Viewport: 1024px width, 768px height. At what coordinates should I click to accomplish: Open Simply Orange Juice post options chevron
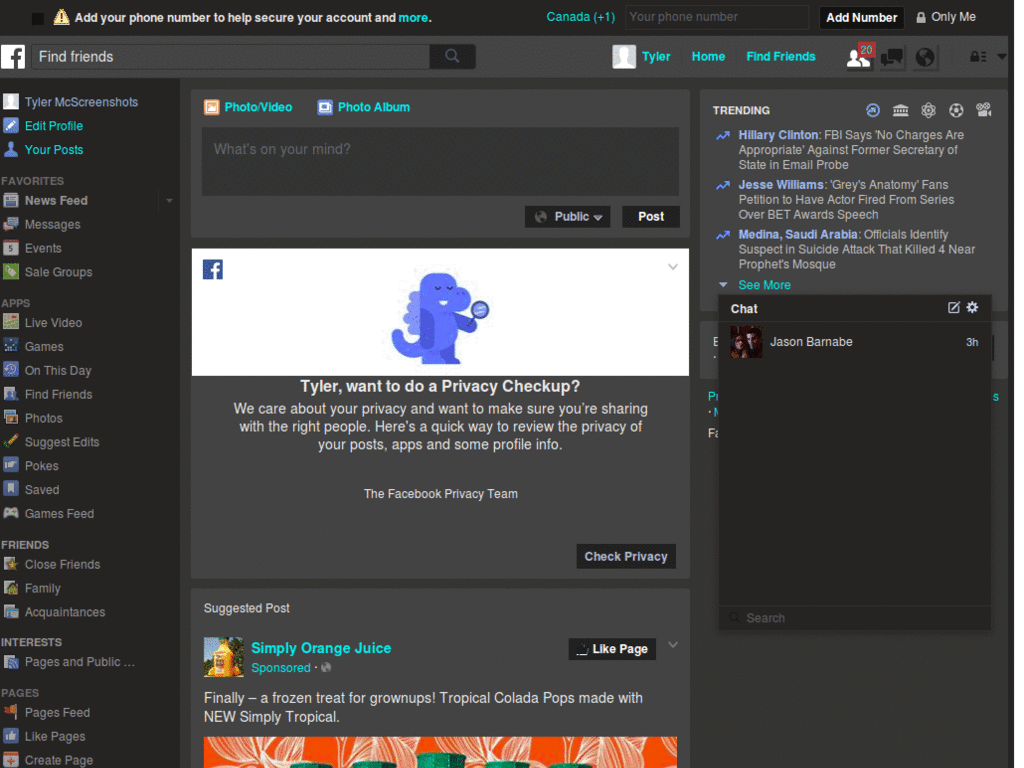tap(673, 645)
